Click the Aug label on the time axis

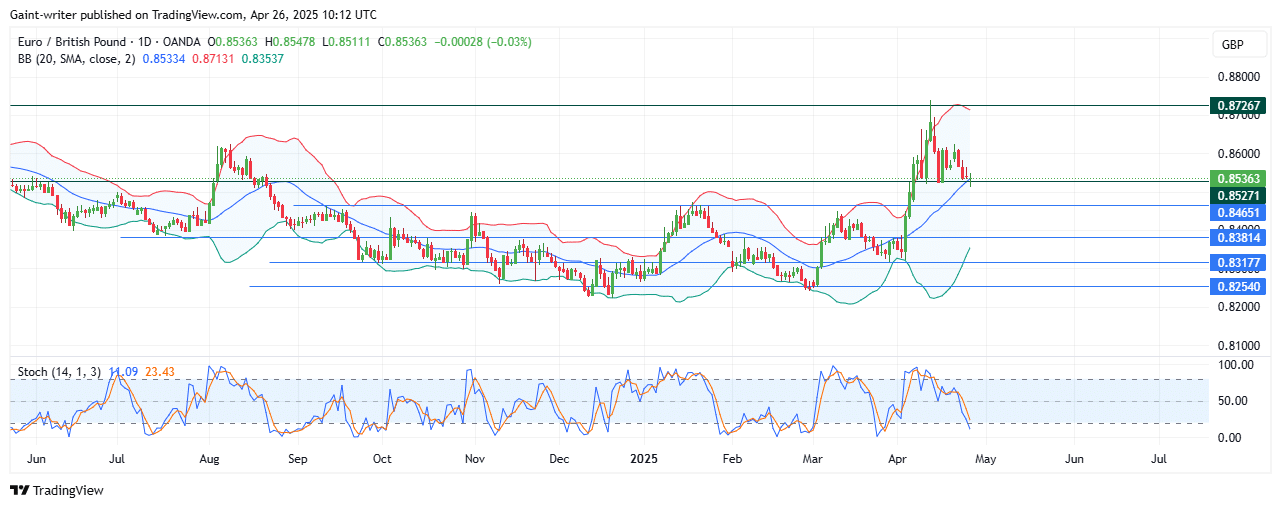point(208,459)
